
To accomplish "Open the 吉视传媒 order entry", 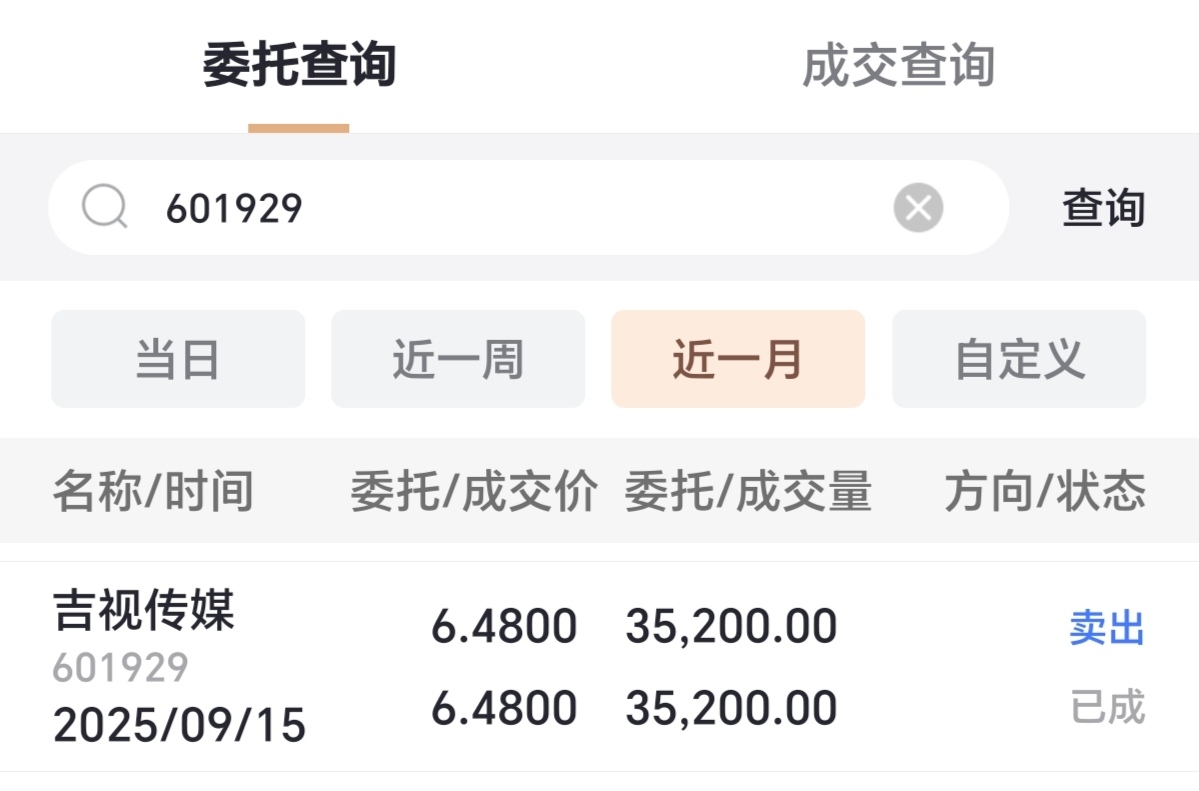I will pyautogui.click(x=144, y=611).
